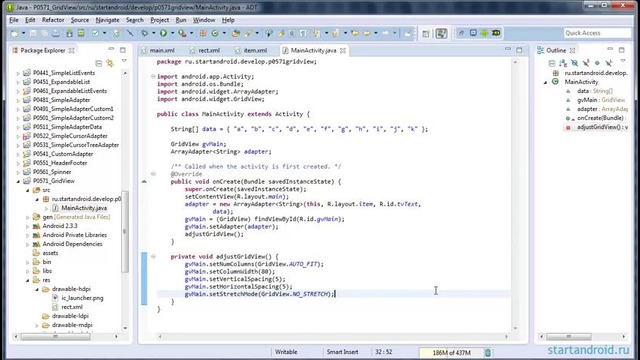The image size is (640, 360).
Task: Click the New Java Package icon
Action: (x=202, y=33)
